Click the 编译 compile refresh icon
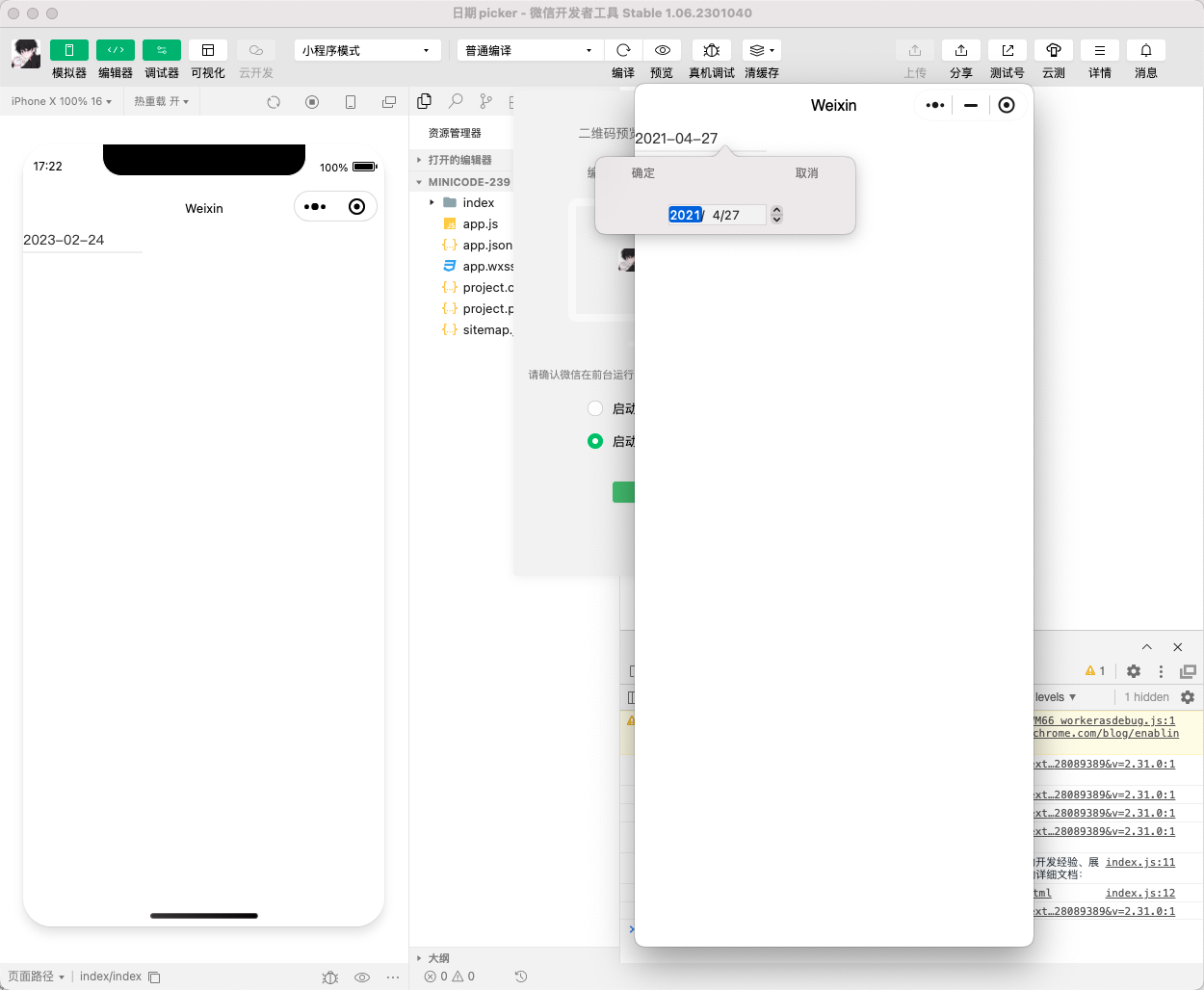The image size is (1204, 990). (x=623, y=50)
